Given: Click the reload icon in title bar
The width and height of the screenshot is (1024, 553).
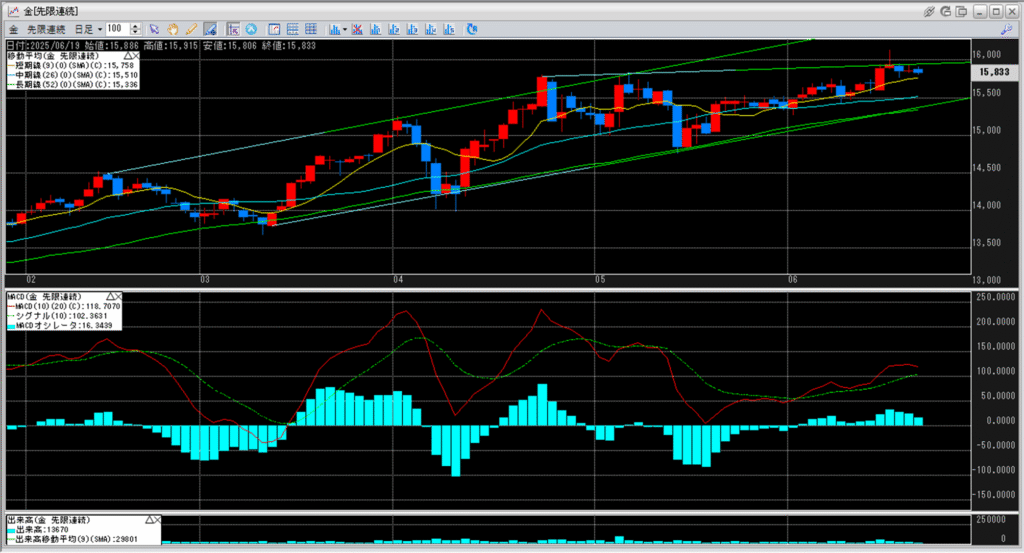Looking at the screenshot, I should (945, 11).
